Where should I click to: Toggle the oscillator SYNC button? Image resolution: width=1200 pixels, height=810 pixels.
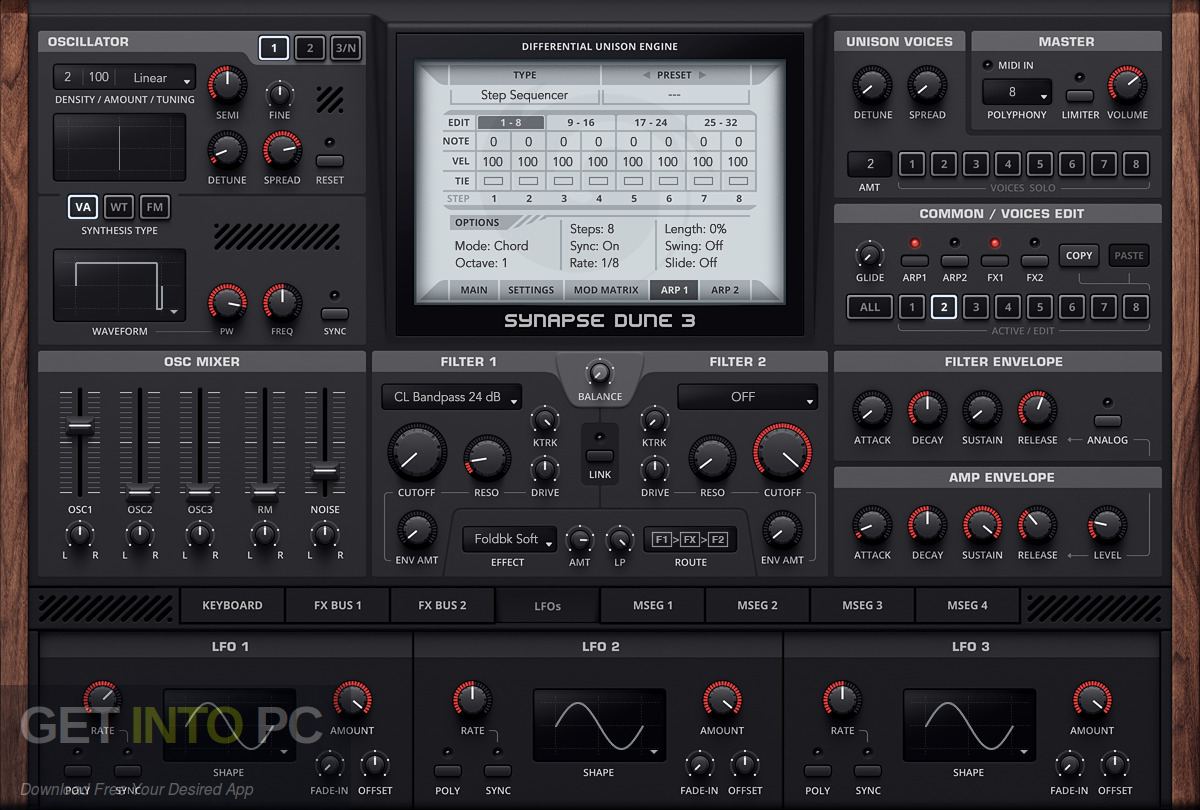[334, 314]
